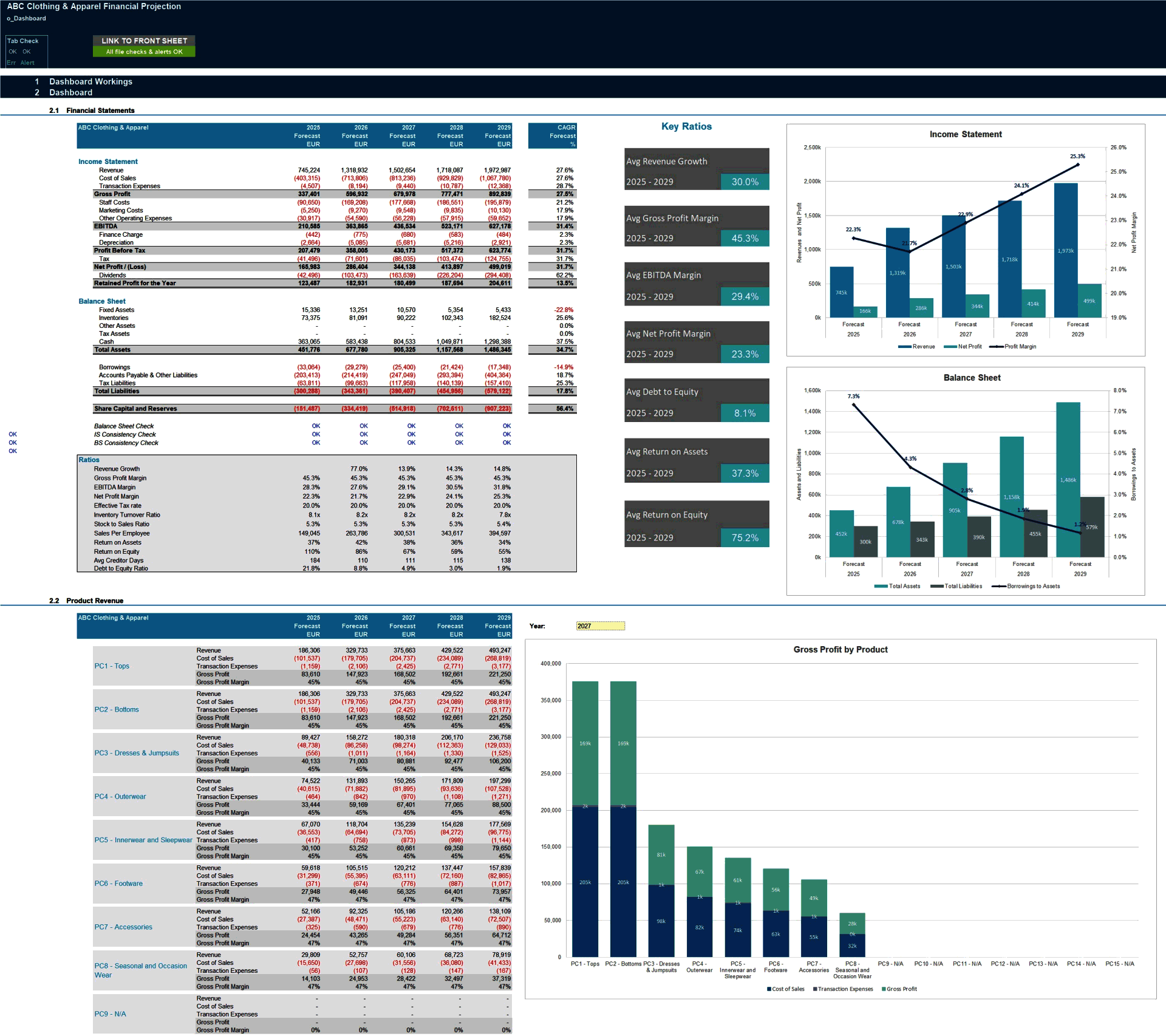Select the PC8 stacked bar in product chart

852,935
